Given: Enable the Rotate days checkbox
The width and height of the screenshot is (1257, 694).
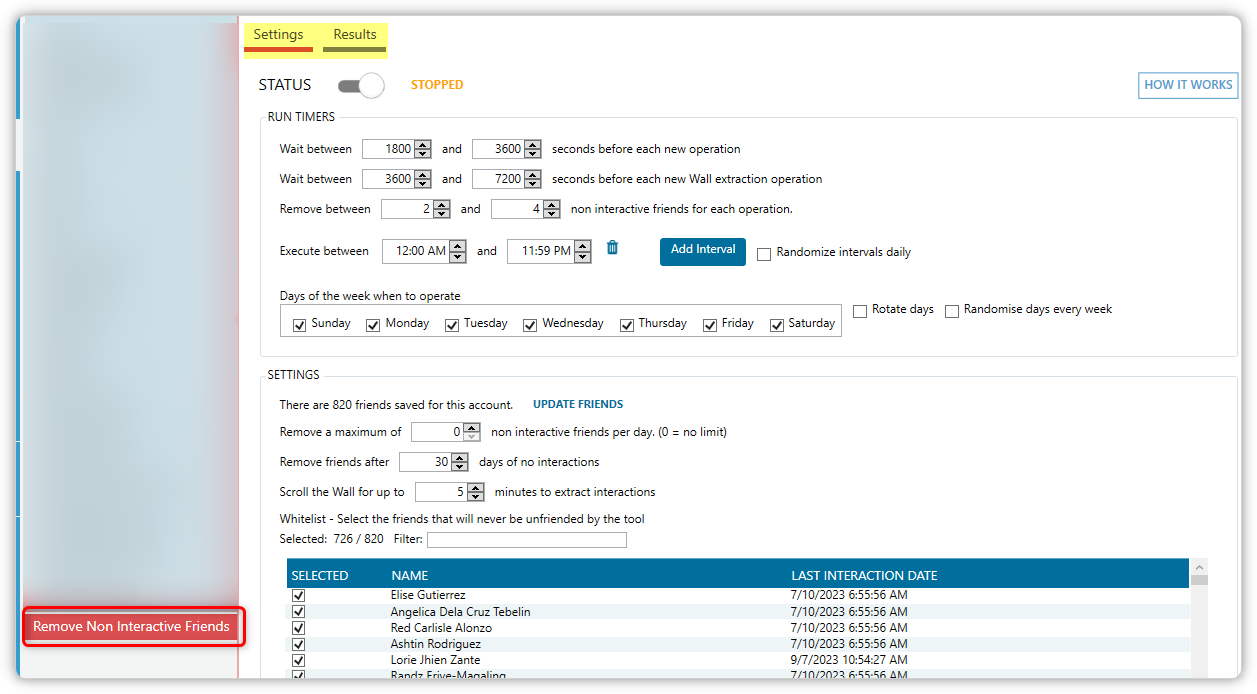Looking at the screenshot, I should pyautogui.click(x=860, y=311).
